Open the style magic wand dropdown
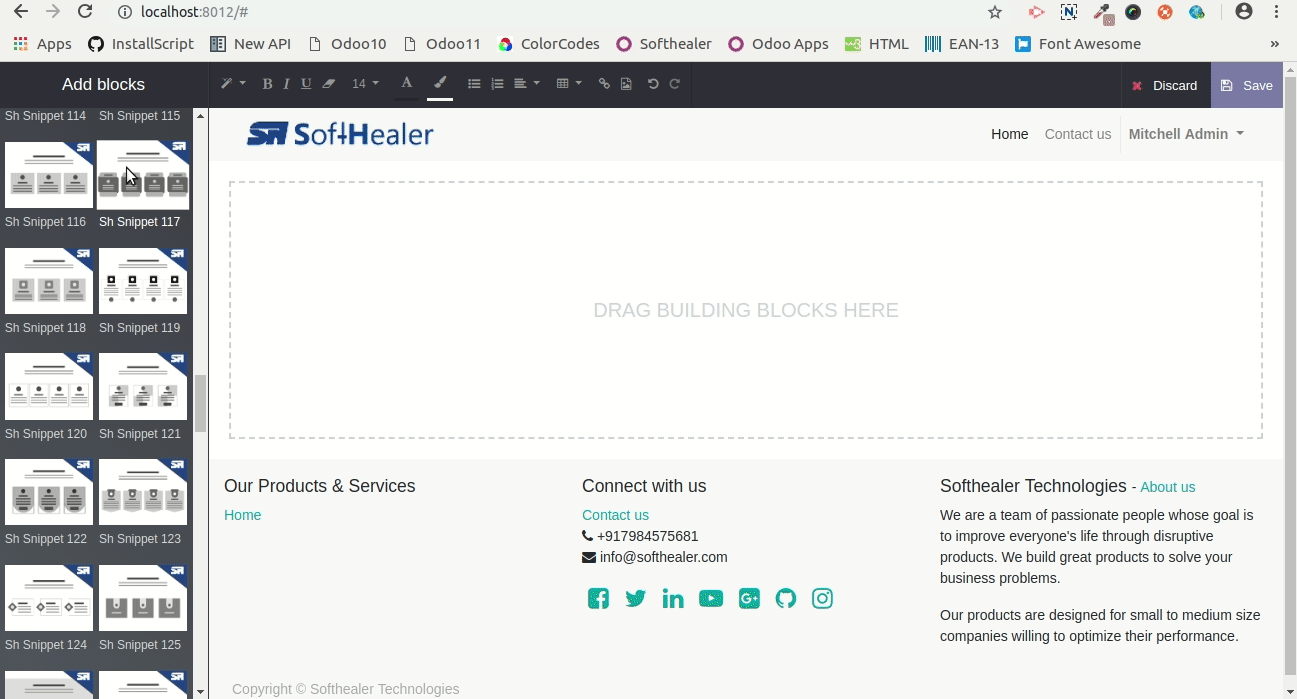Screen dimensions: 1297x699 point(232,84)
